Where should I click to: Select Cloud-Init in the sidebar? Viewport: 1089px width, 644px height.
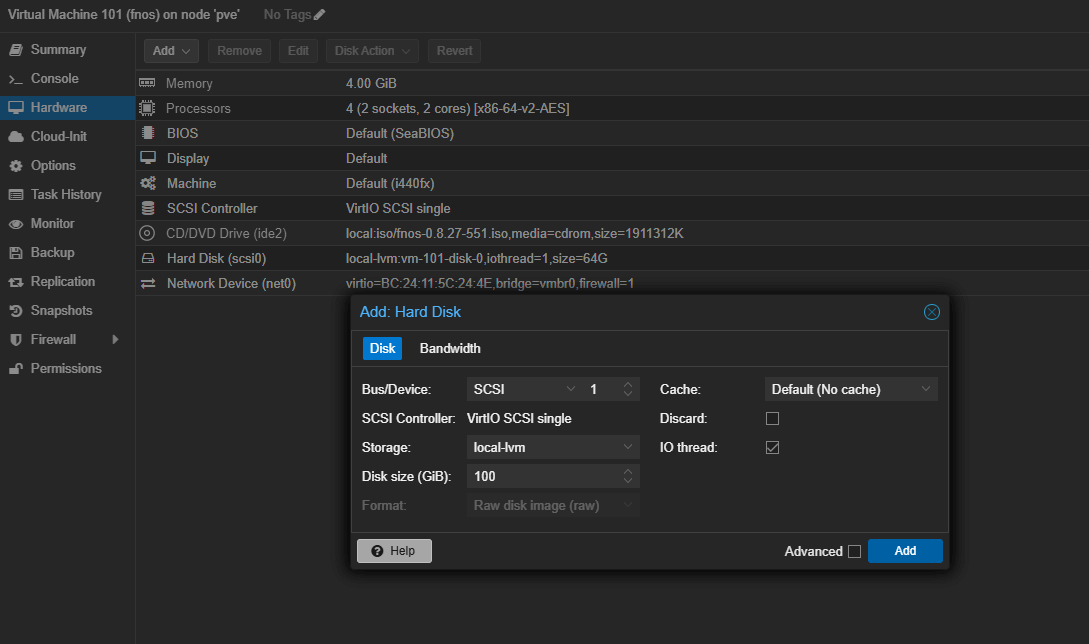pos(58,137)
